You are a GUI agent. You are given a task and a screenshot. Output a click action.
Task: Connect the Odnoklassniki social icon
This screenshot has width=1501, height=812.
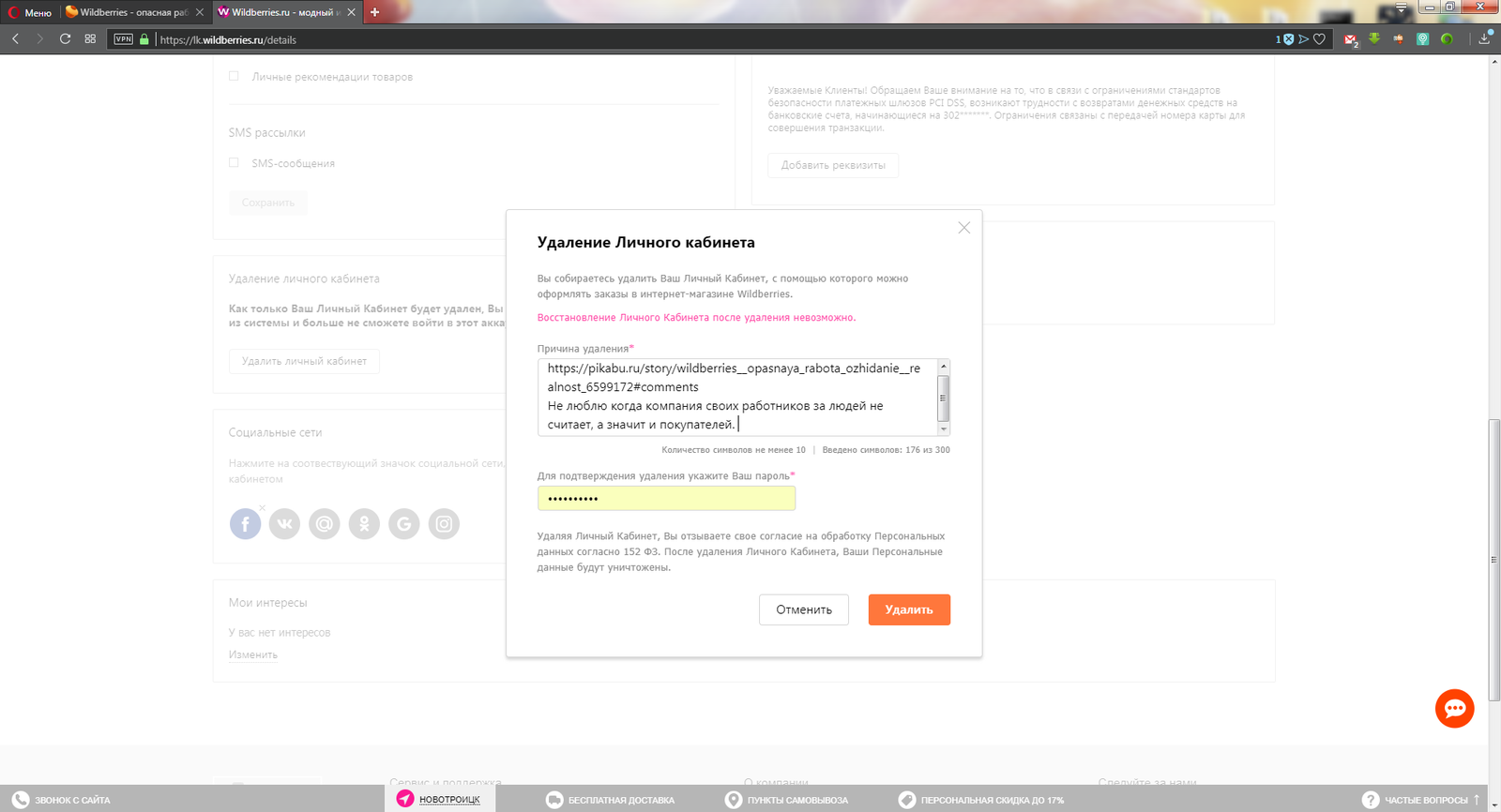tap(364, 524)
